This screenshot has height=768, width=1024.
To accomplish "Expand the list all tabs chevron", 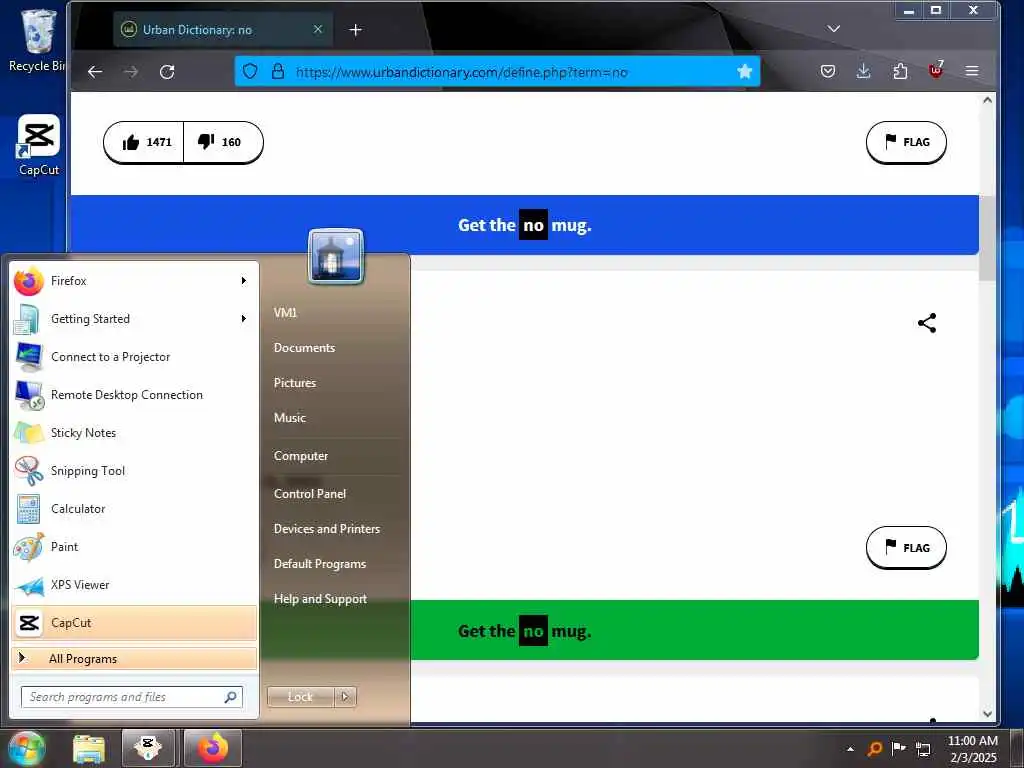I will (833, 29).
